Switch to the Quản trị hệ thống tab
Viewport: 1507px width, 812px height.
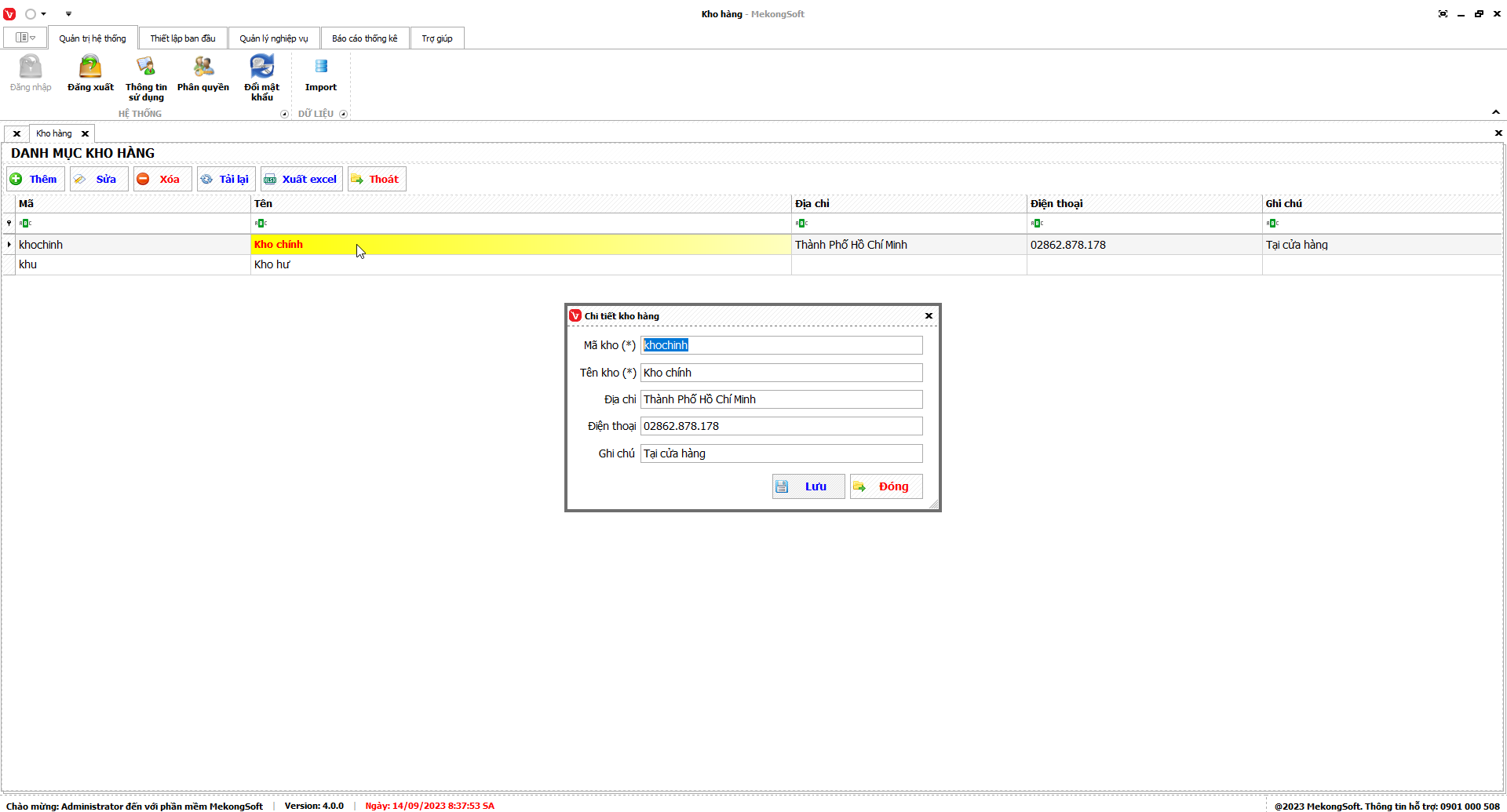93,38
